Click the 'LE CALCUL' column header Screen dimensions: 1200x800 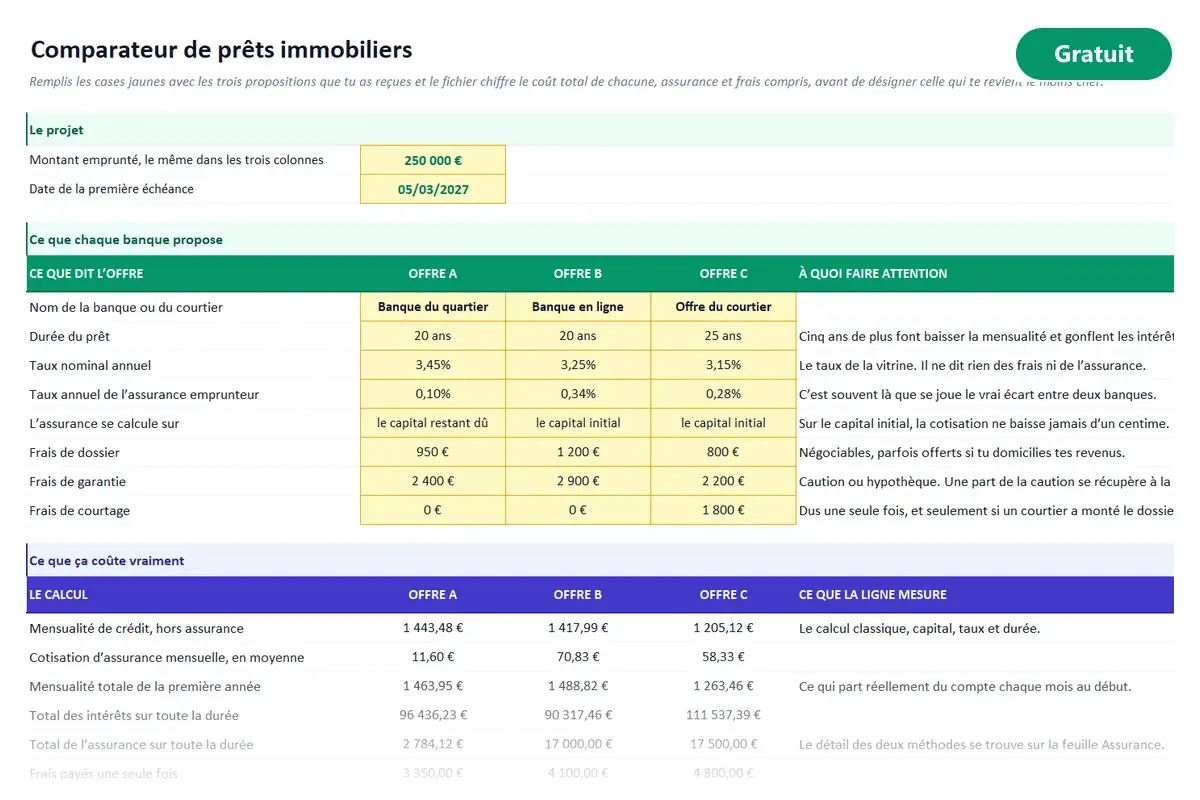coord(59,595)
